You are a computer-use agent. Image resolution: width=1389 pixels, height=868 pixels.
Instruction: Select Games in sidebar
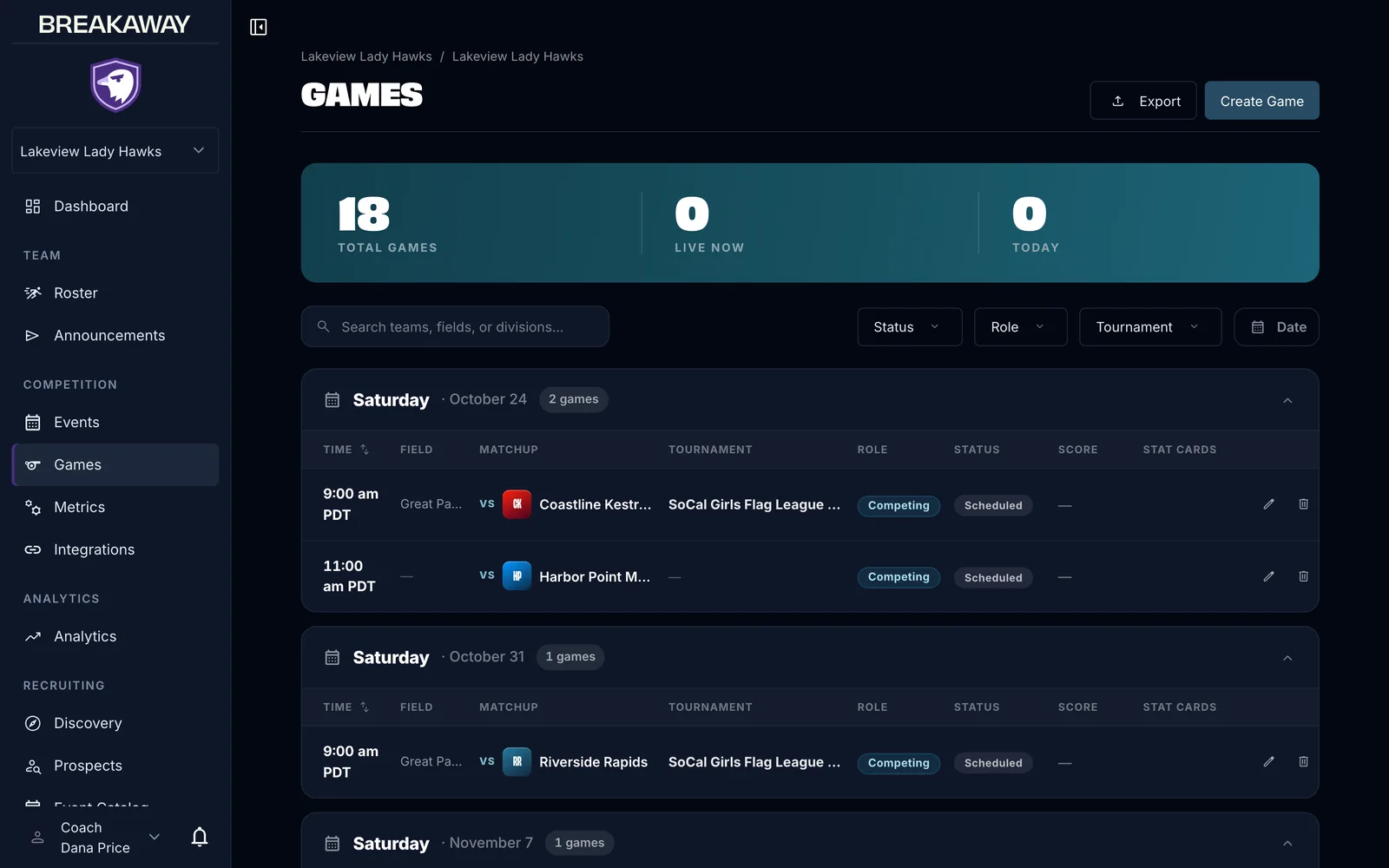point(115,465)
